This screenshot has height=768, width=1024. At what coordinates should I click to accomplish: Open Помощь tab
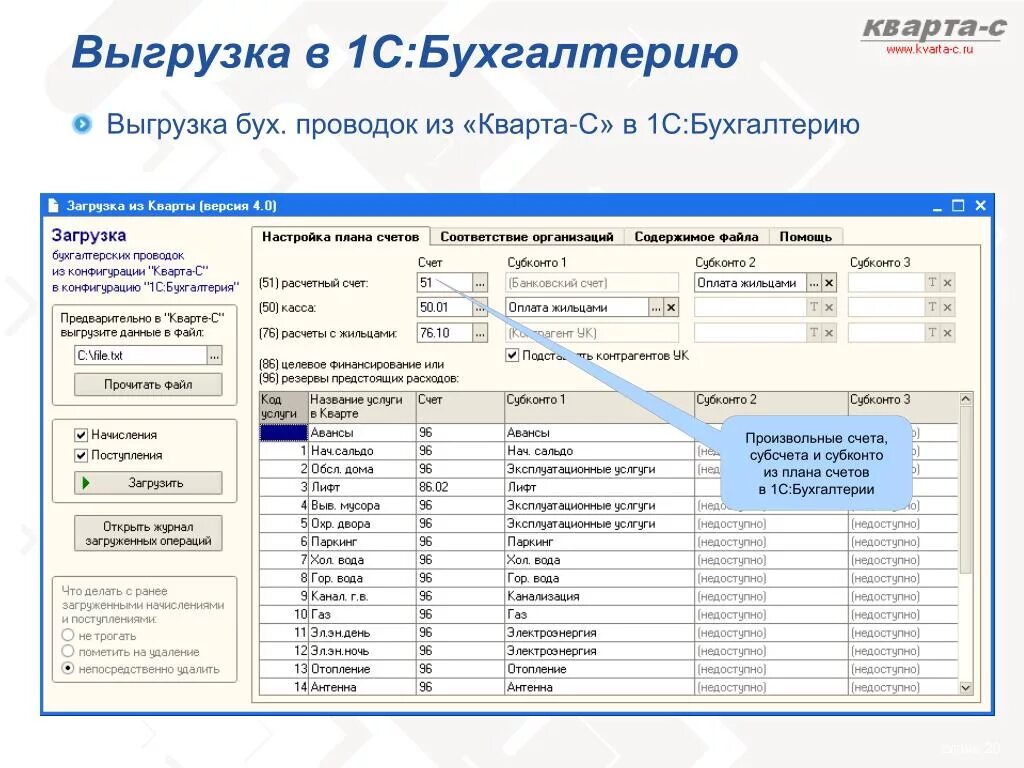805,236
